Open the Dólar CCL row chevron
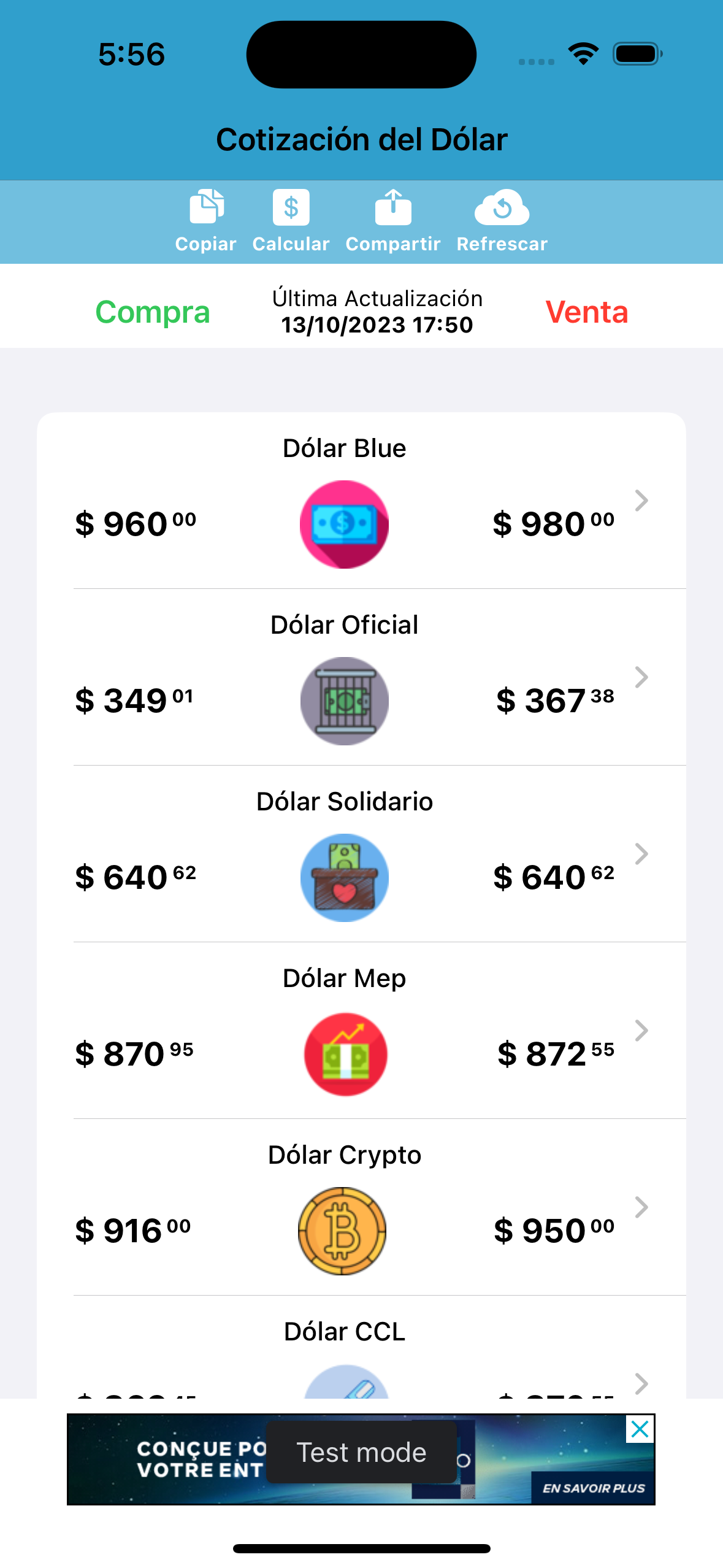The height and width of the screenshot is (1568, 723). click(x=641, y=1383)
